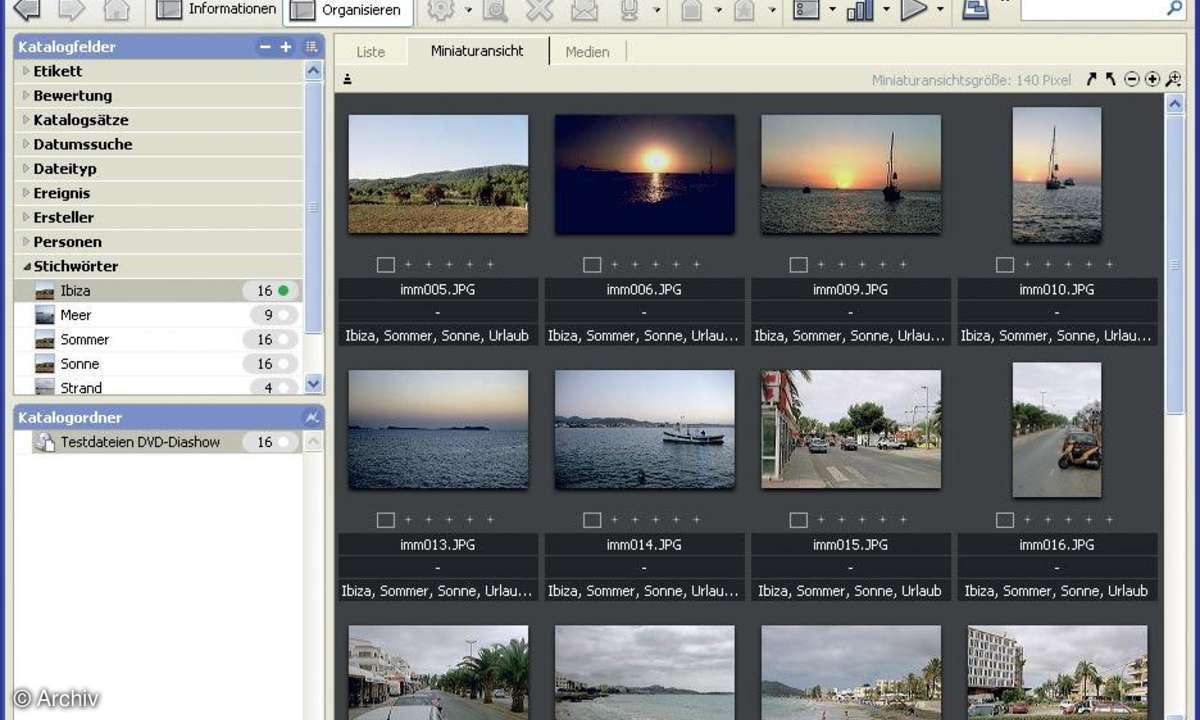Toggle the filter dot on Testdateien DVD-Diashow

pos(284,442)
